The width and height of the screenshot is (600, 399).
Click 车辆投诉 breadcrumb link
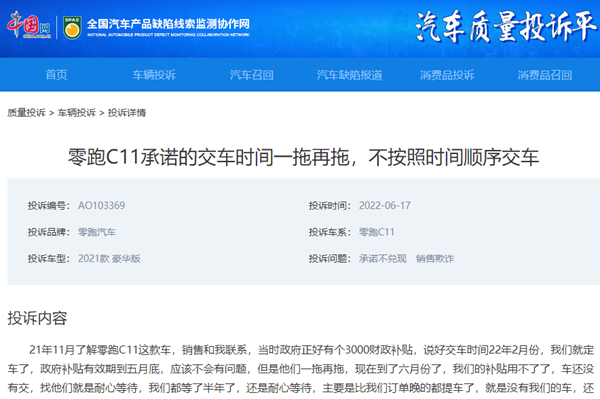[77, 112]
